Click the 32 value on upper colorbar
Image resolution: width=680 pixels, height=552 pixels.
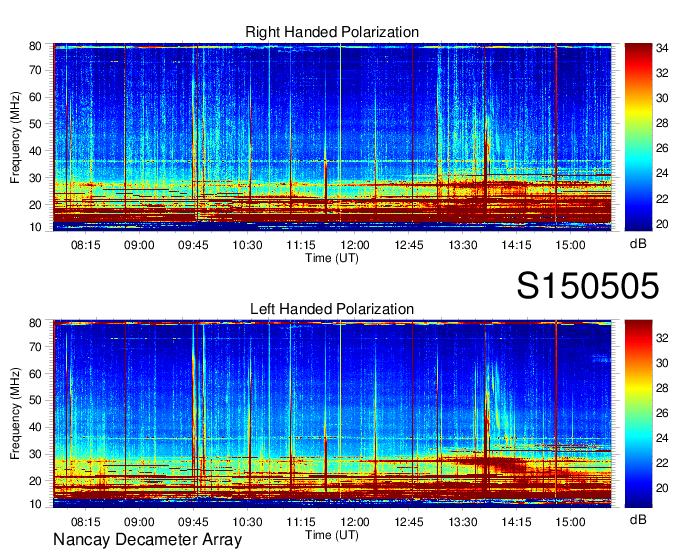[x=662, y=73]
